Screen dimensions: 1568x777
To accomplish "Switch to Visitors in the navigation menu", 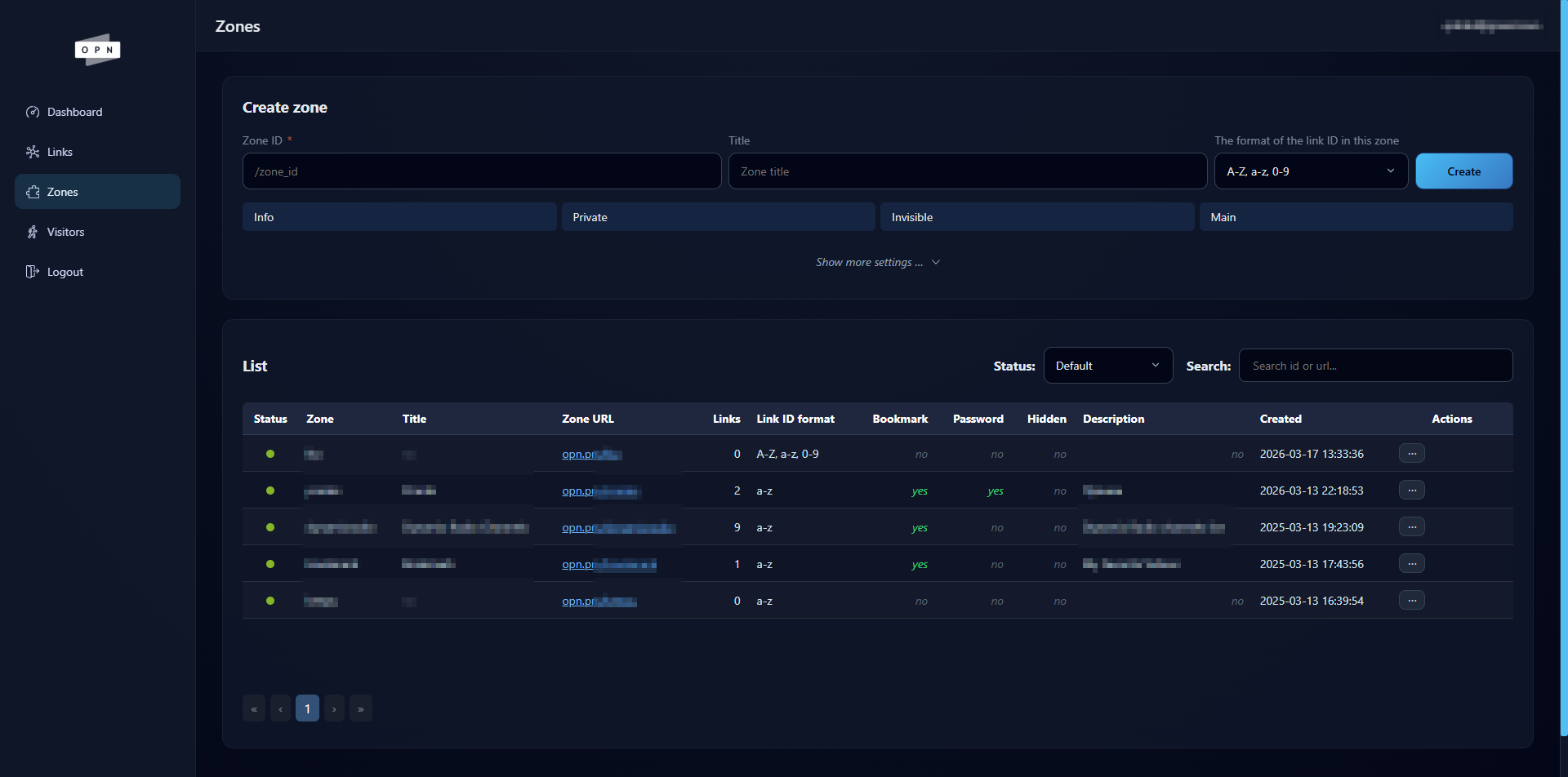I will [65, 232].
